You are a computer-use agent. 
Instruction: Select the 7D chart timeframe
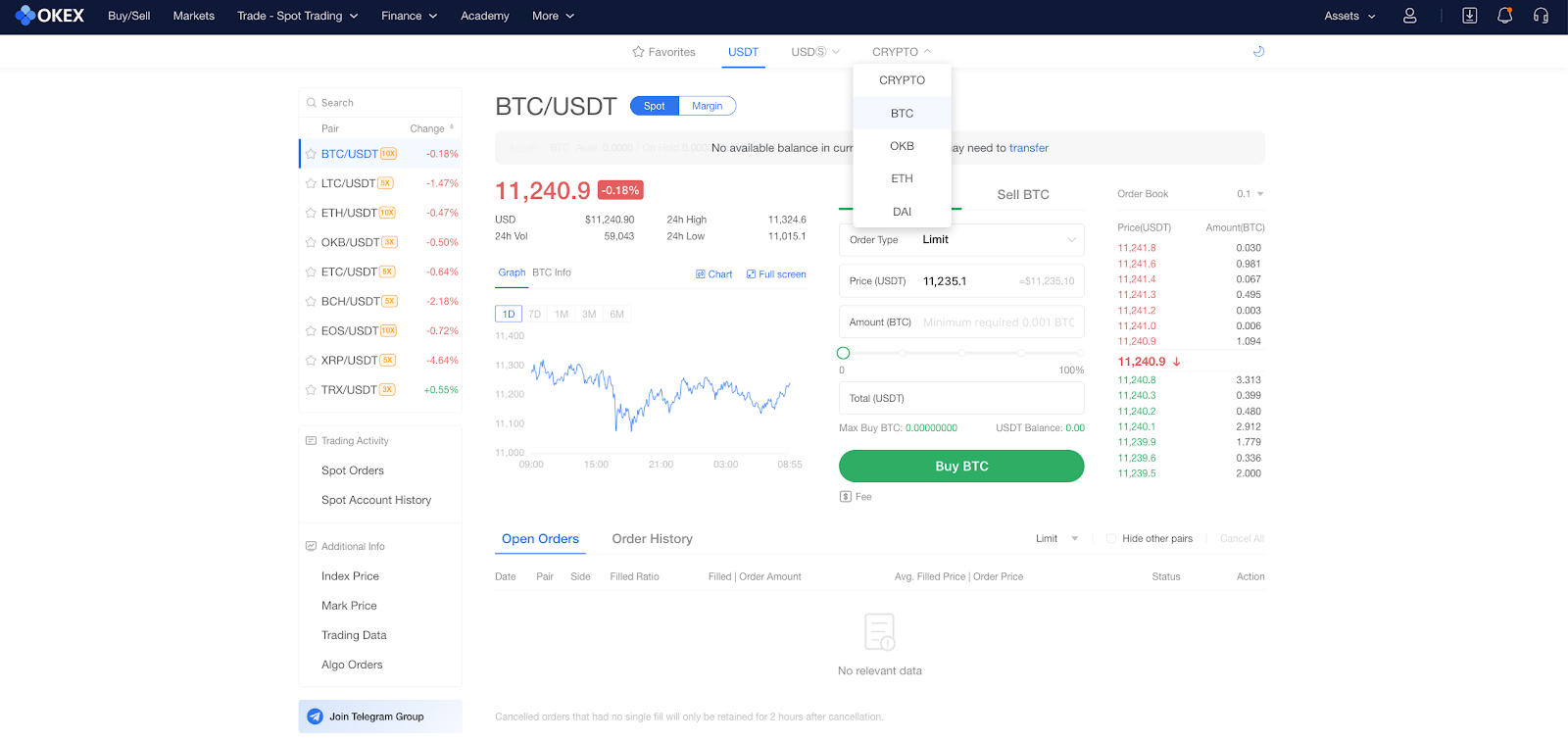(534, 315)
